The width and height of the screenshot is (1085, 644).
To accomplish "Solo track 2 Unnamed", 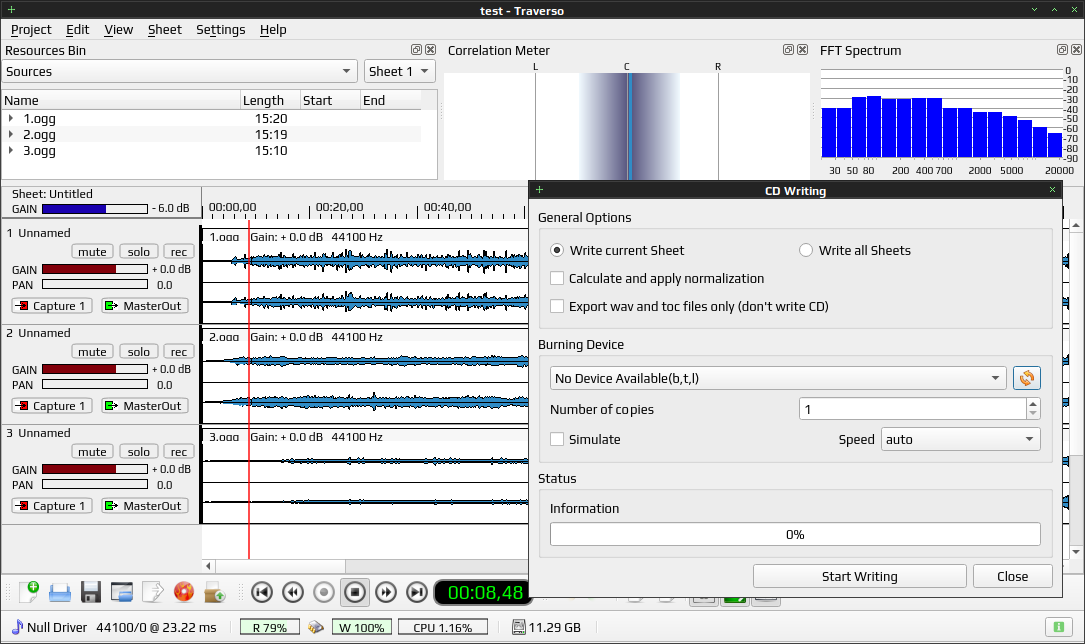I will (138, 351).
